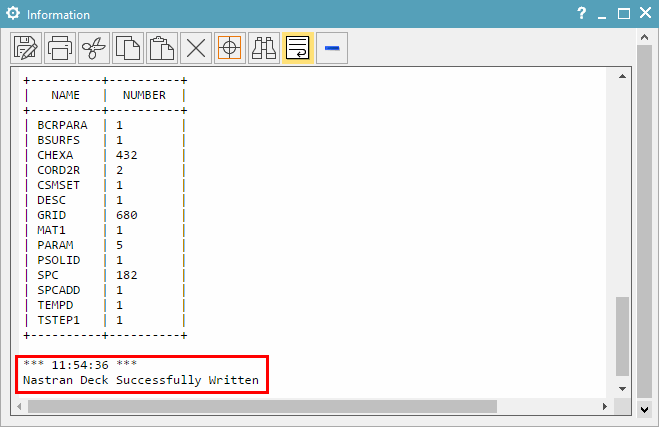Click the Save As icon in toolbar
Viewport: 659px width, 427px height.
26,48
